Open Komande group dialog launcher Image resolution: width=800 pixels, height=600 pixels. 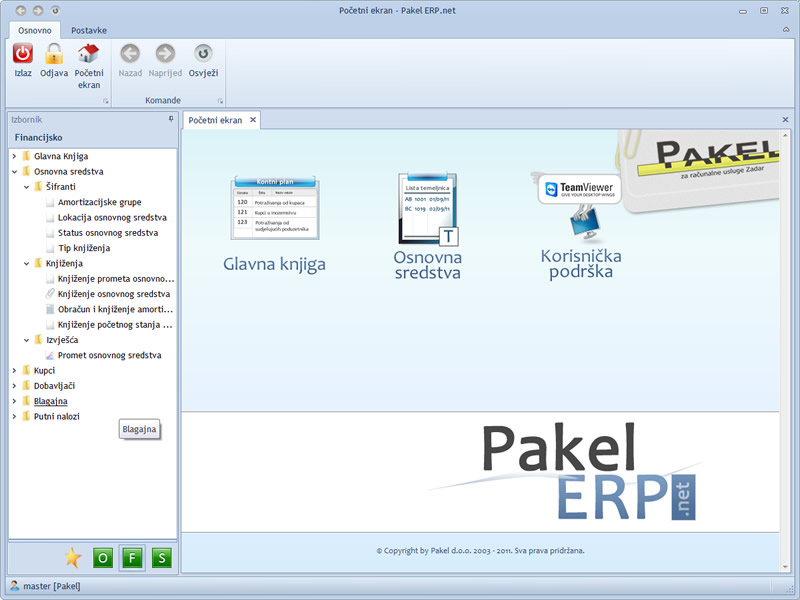tap(220, 101)
